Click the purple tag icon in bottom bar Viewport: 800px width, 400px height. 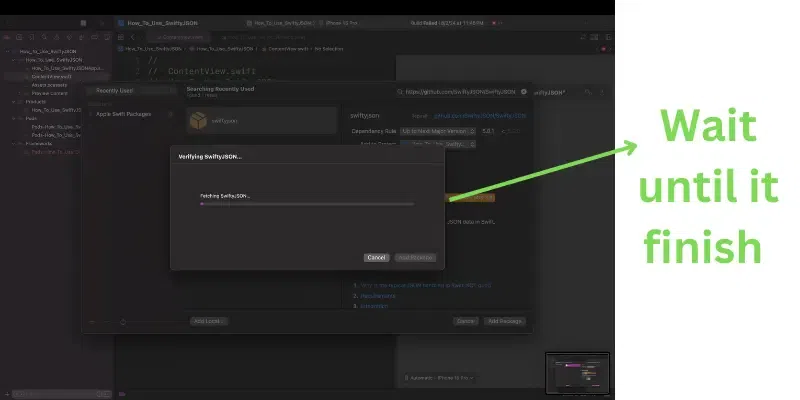tap(122, 394)
